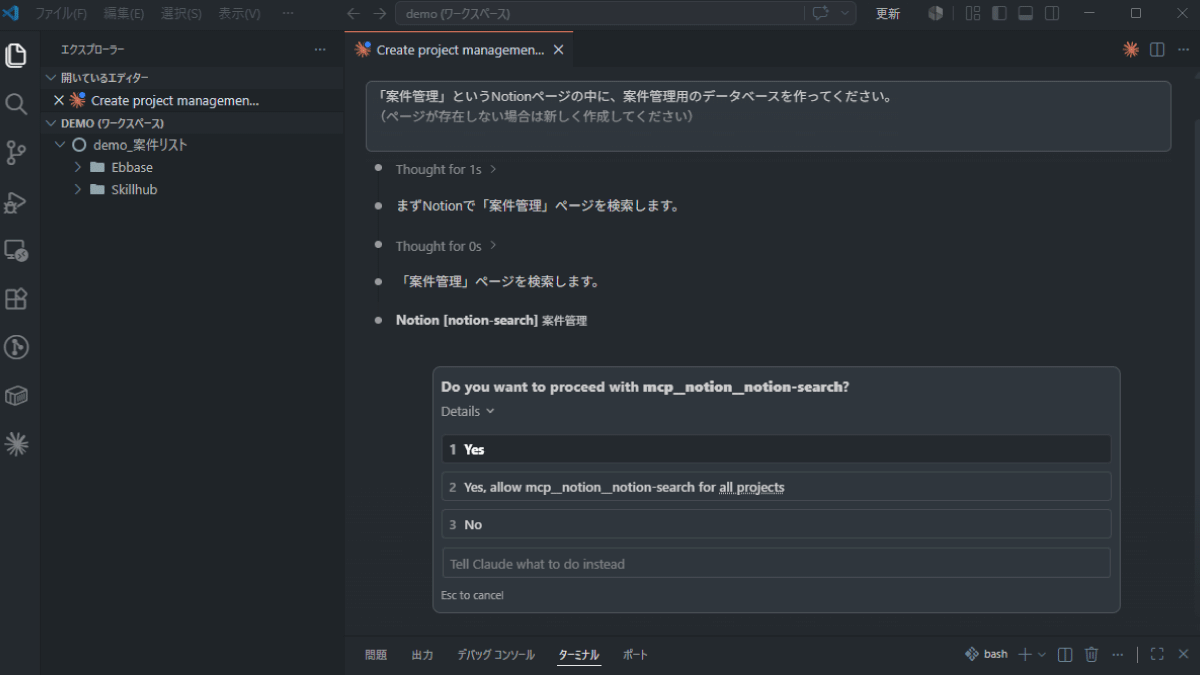Screen dimensions: 1200x675
Task: Open Customize Layout in title bar
Action: [973, 13]
